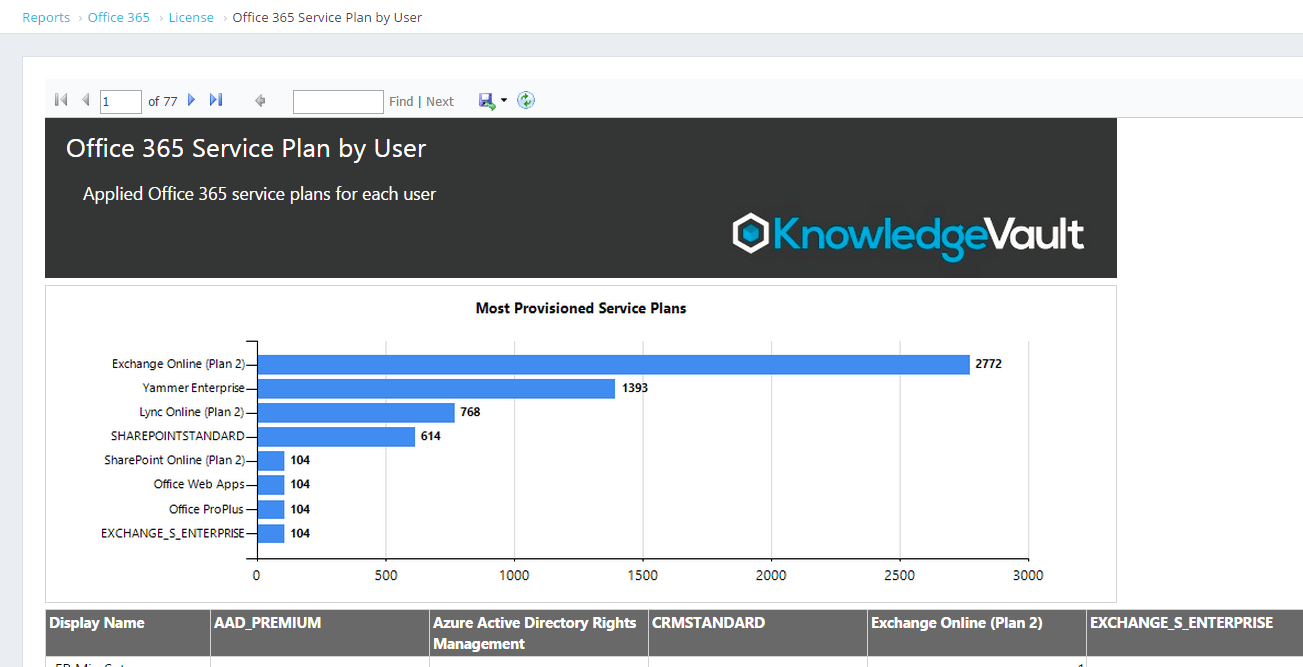The image size is (1303, 667).
Task: Click the Display Name column header
Action: [128, 633]
